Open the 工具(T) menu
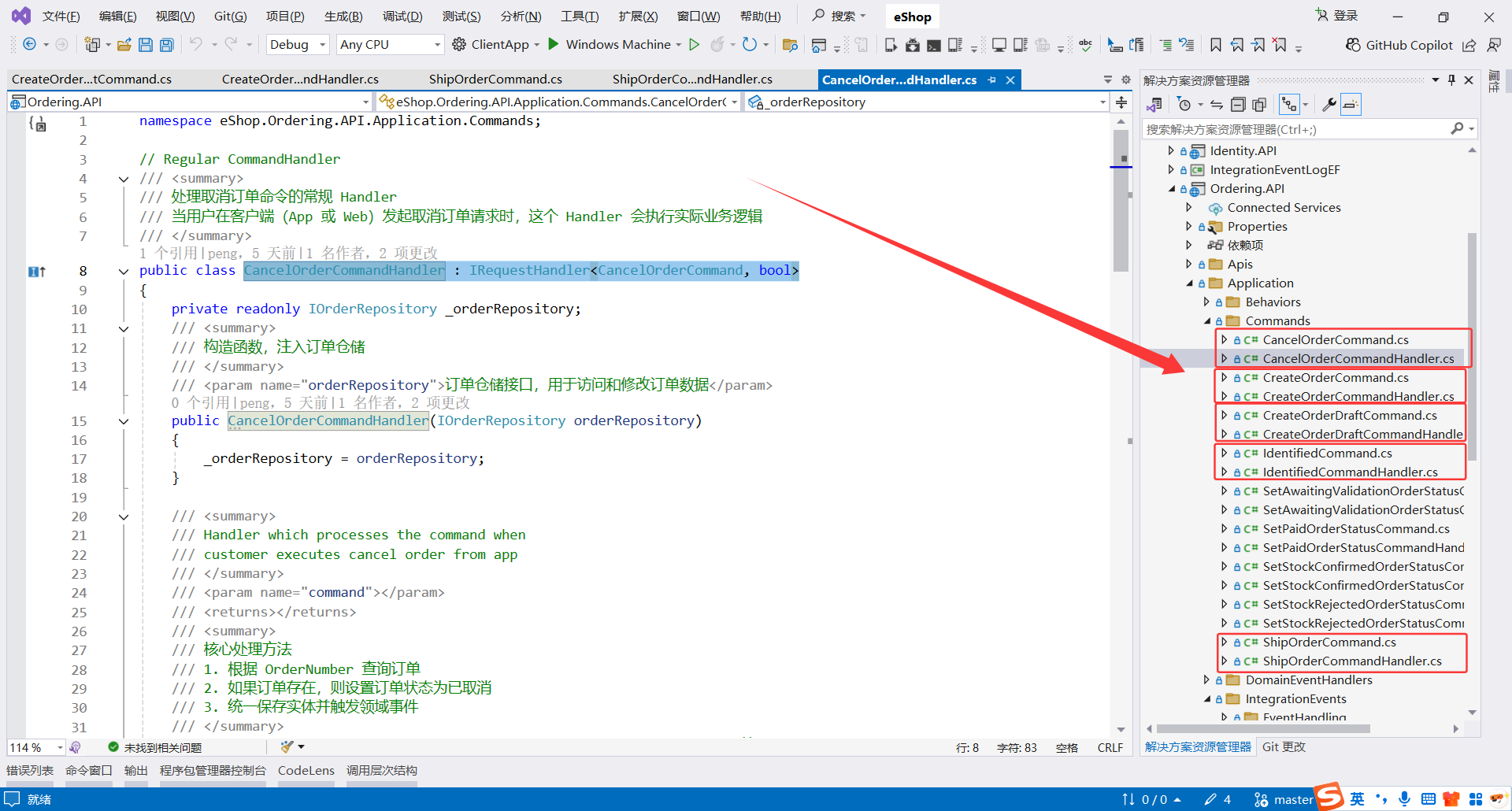The width and height of the screenshot is (1512, 811). (x=580, y=17)
